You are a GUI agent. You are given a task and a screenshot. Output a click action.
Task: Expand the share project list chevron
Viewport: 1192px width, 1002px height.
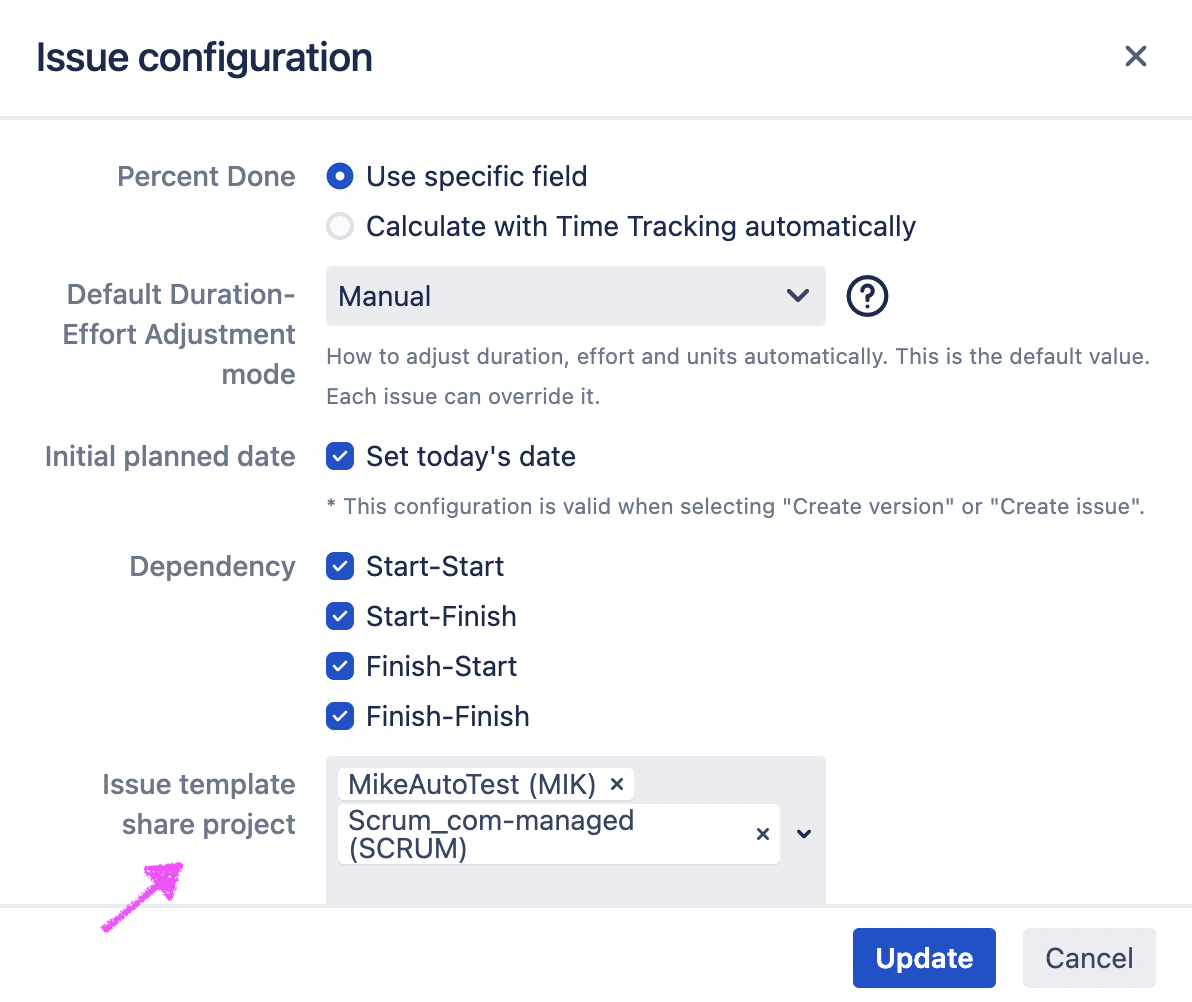pyautogui.click(x=803, y=834)
